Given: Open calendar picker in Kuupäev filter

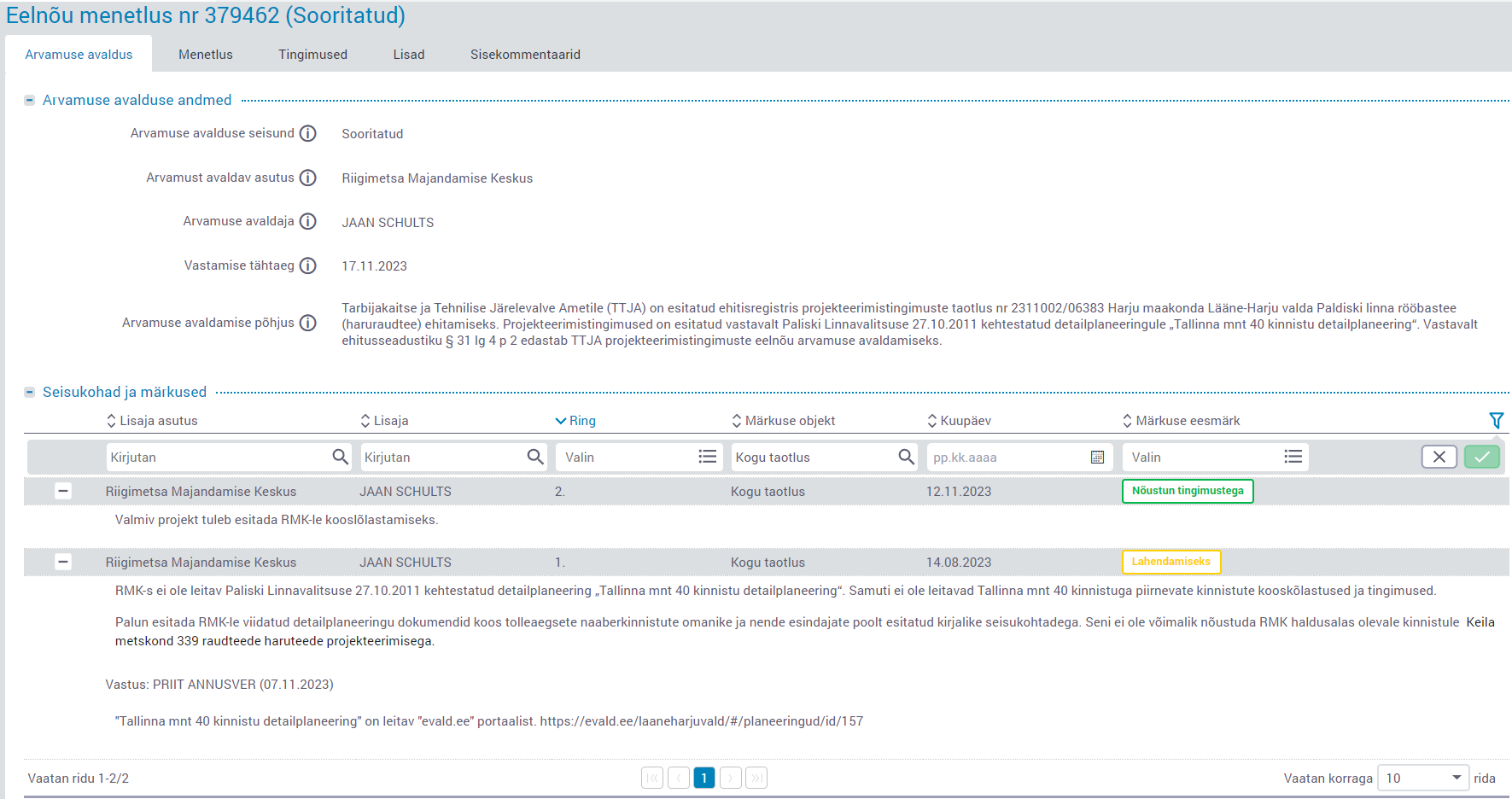Looking at the screenshot, I should pos(1097,457).
